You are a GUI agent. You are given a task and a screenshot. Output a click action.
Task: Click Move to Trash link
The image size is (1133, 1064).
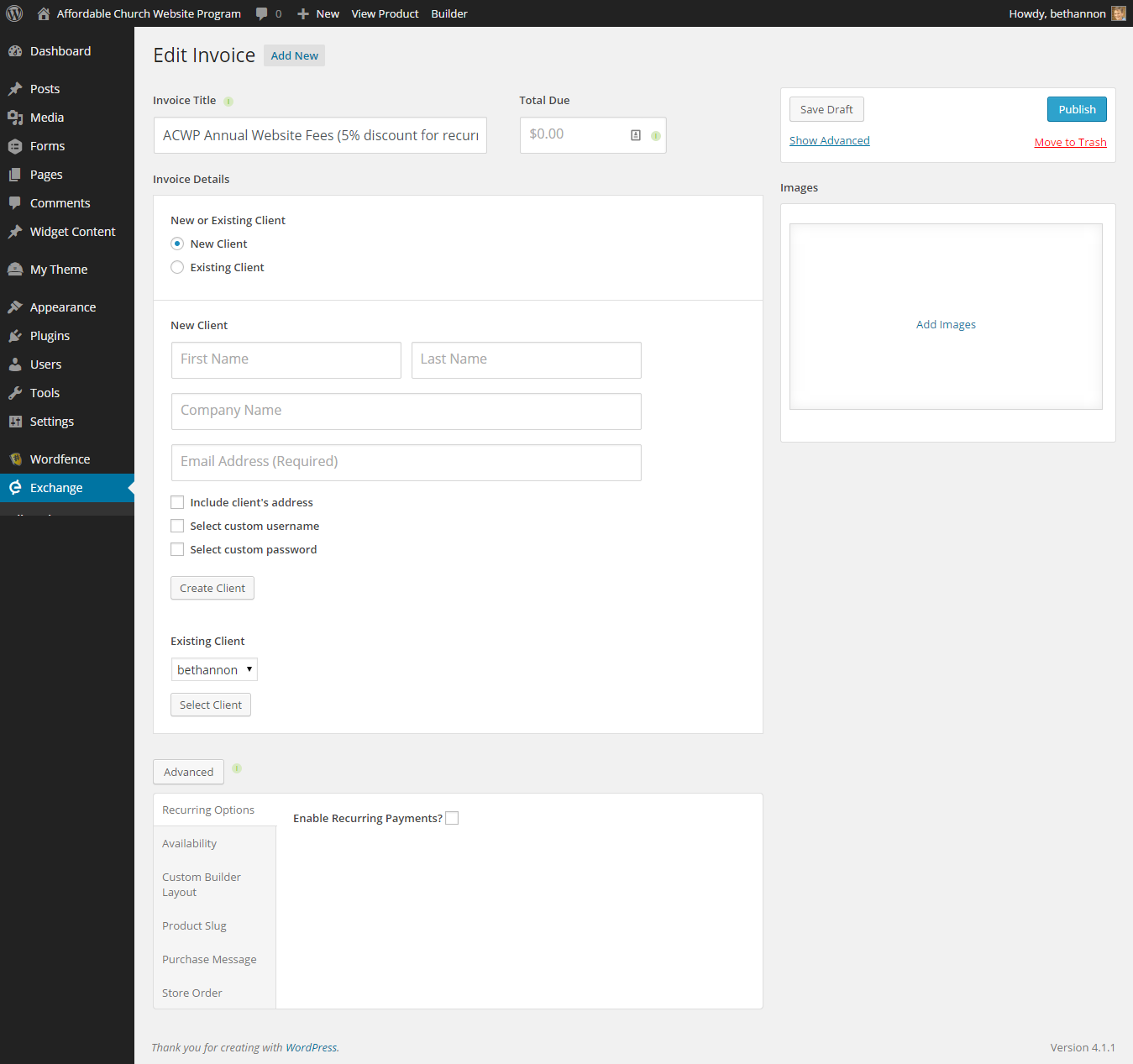(1070, 142)
